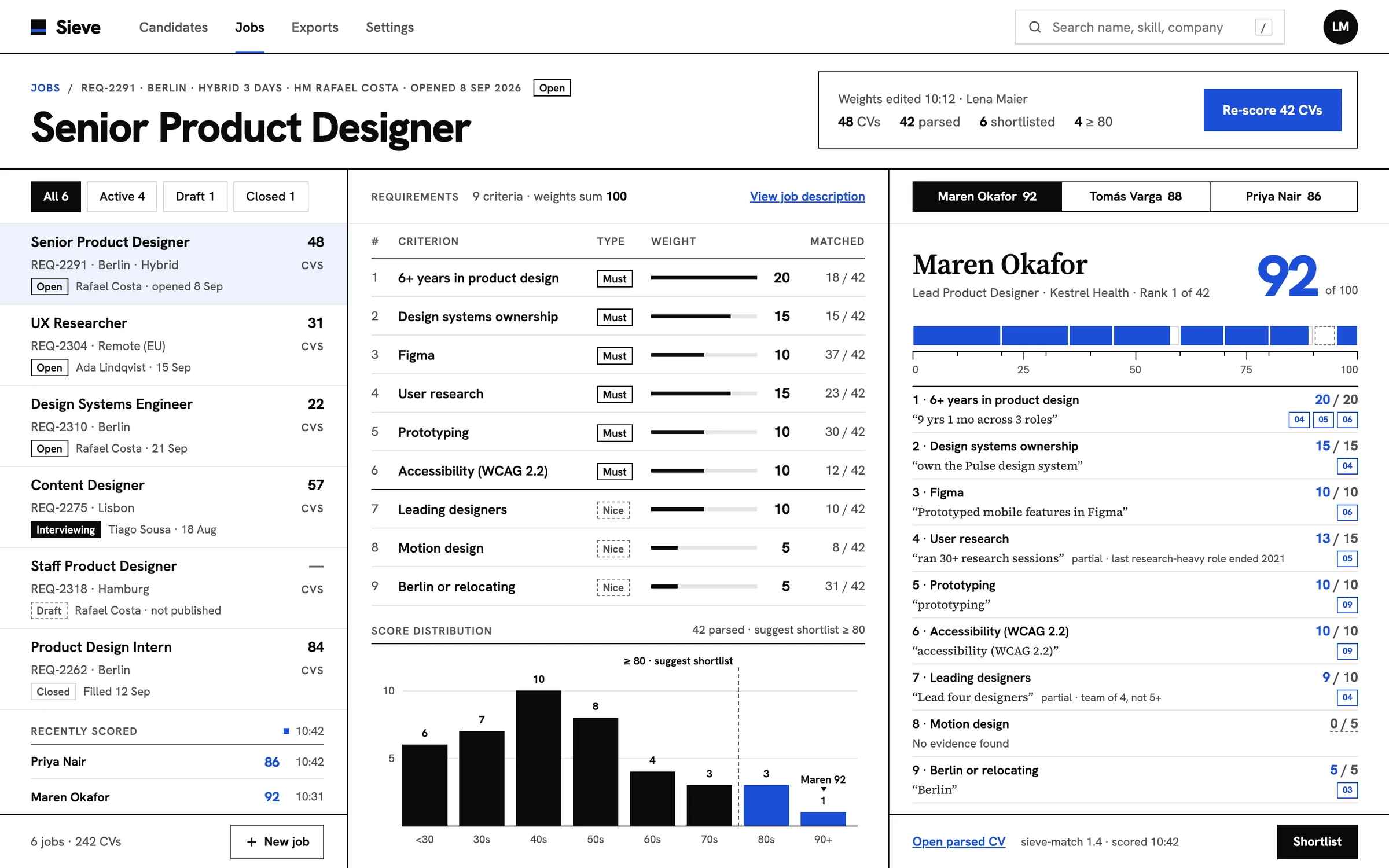Adjust weight bar for 6+ years in product design
This screenshot has height=868, width=1389.
click(704, 278)
